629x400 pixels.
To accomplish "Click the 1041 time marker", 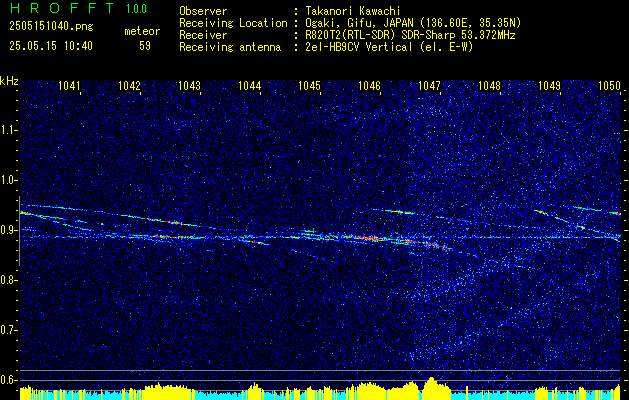I will (x=69, y=85).
